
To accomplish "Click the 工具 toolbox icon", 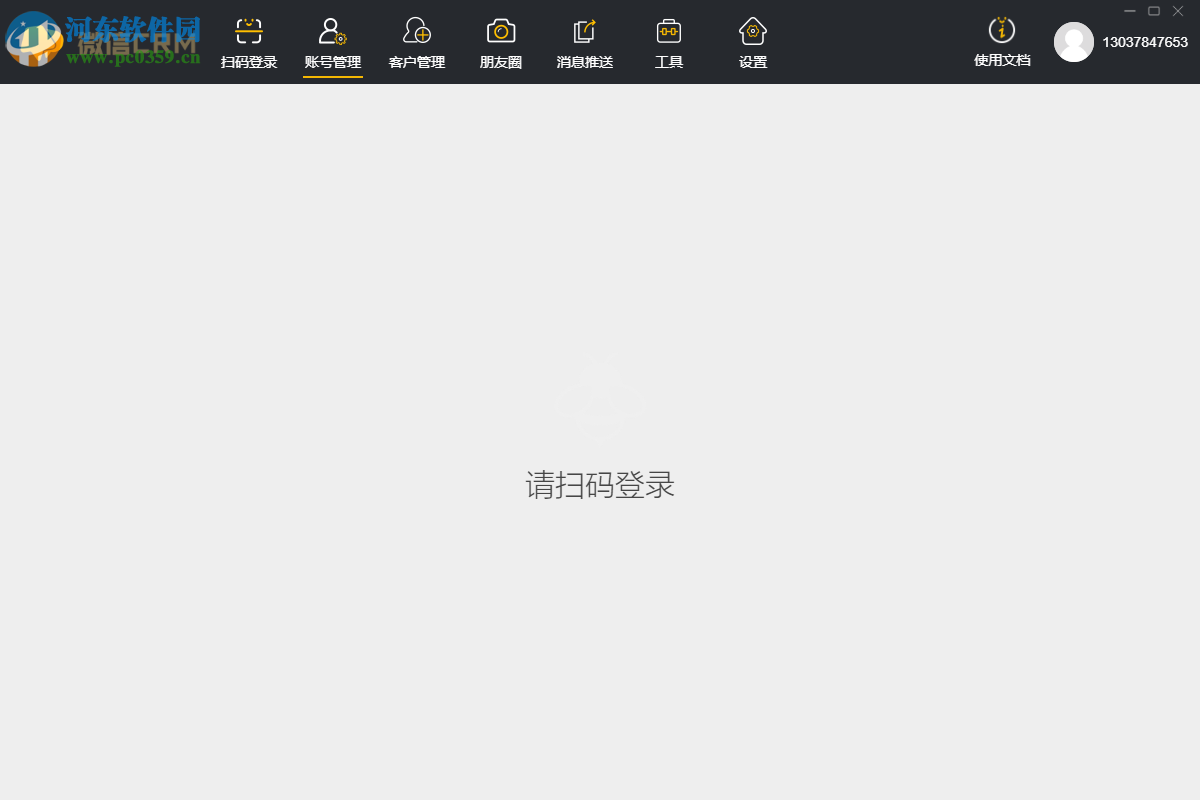I will 668,30.
